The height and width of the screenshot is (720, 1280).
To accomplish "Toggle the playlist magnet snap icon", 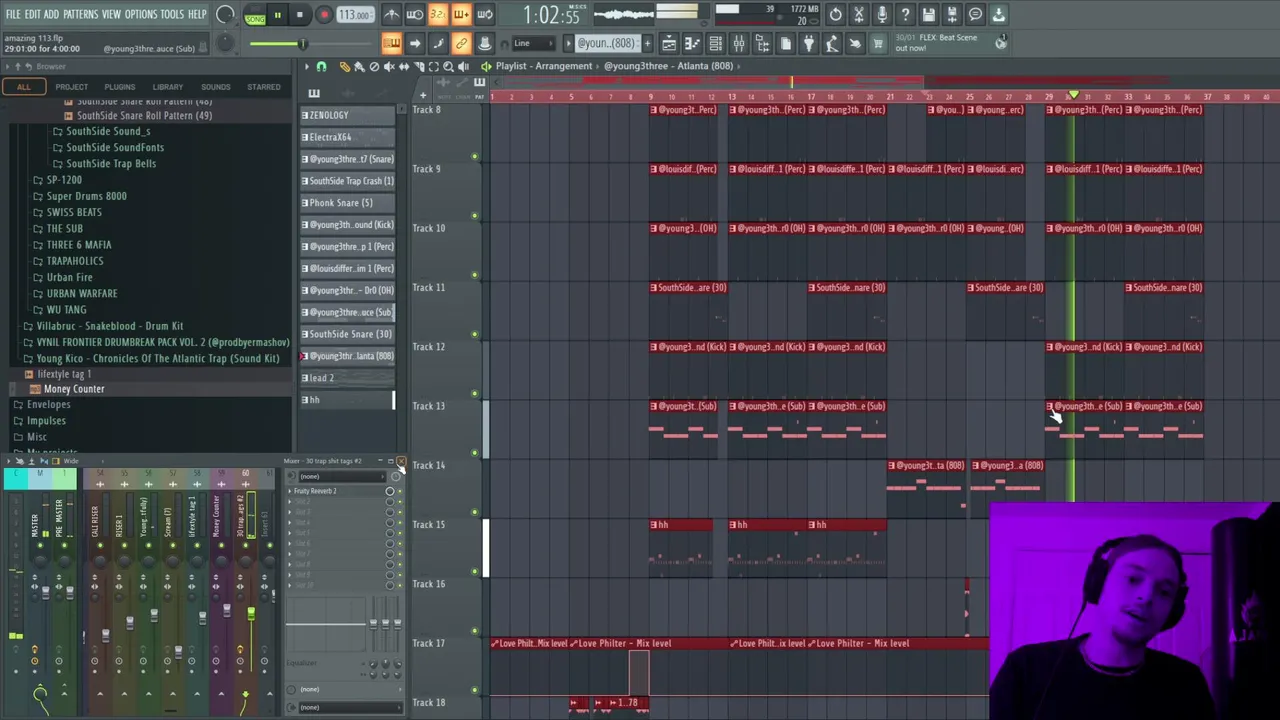I will click(321, 66).
